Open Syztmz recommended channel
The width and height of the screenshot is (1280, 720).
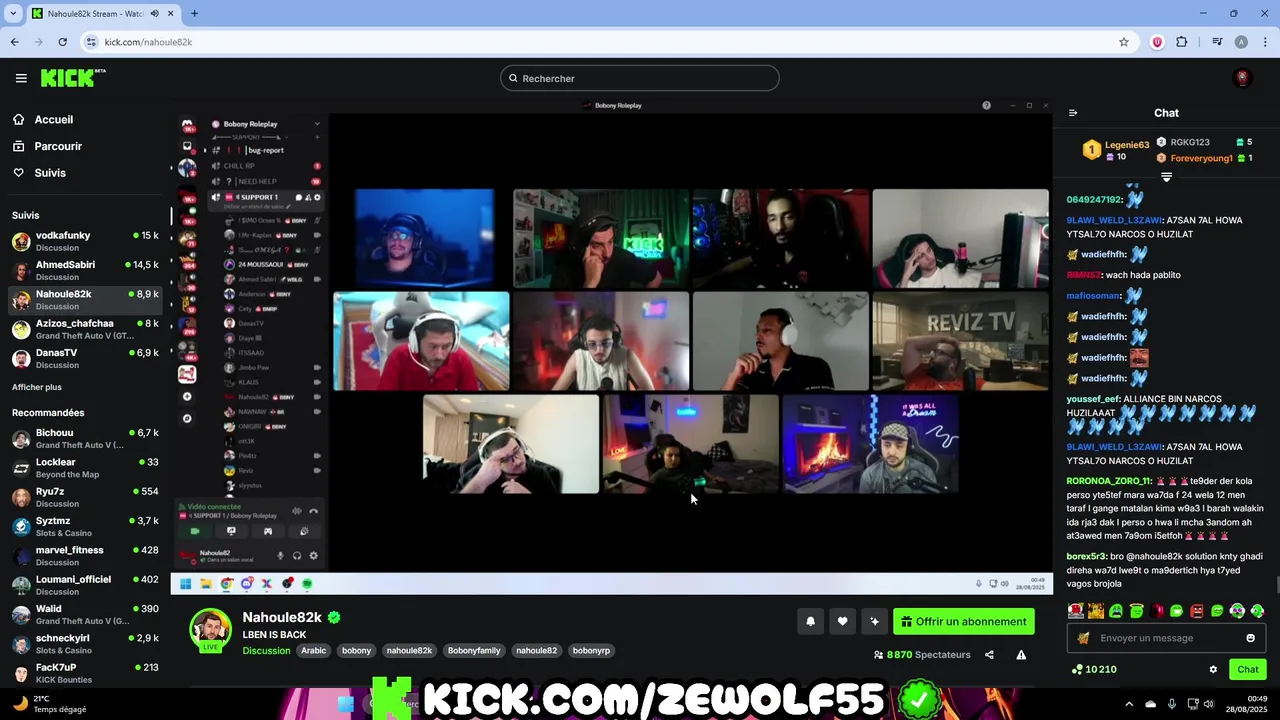(x=86, y=526)
